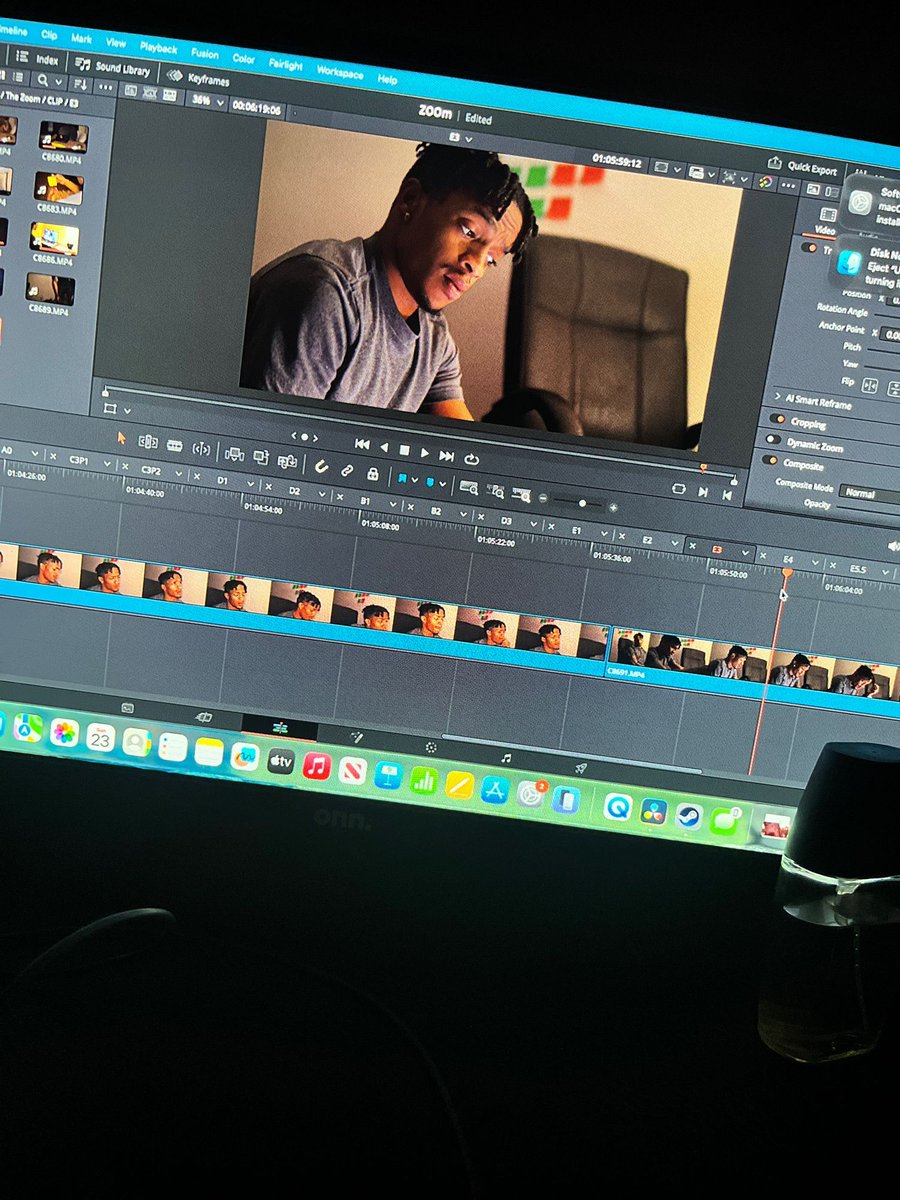Open the Workspace menu
The image size is (900, 1200).
(340, 73)
